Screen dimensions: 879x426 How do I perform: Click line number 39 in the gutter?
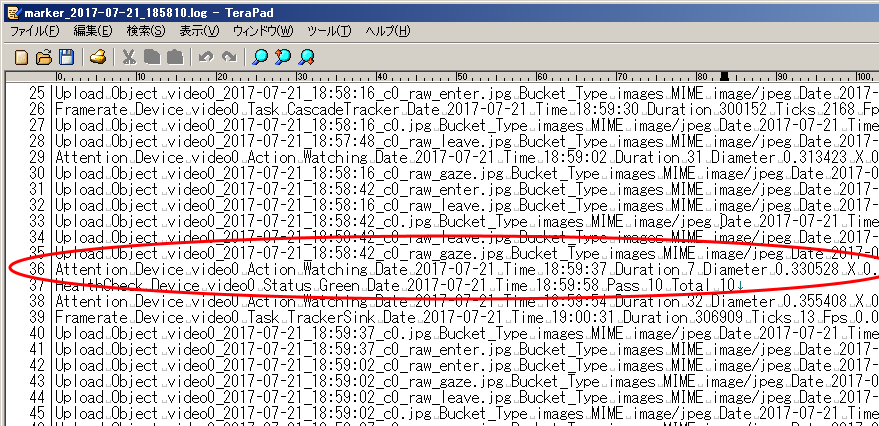tap(37, 318)
